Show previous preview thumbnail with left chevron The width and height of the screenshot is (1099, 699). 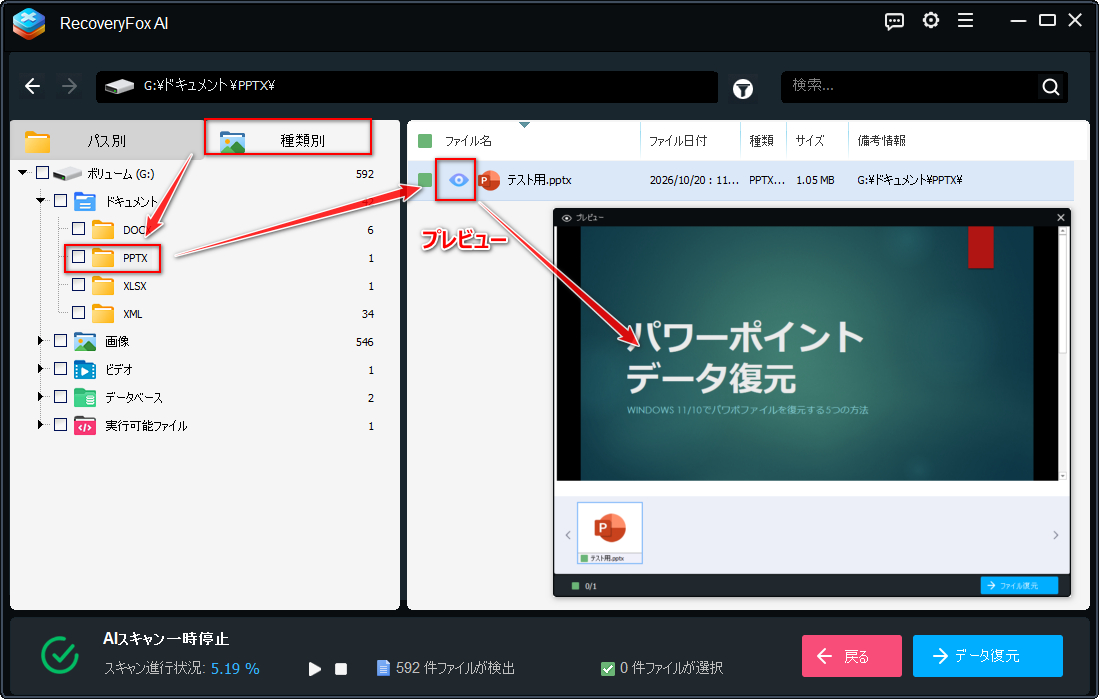(x=568, y=535)
